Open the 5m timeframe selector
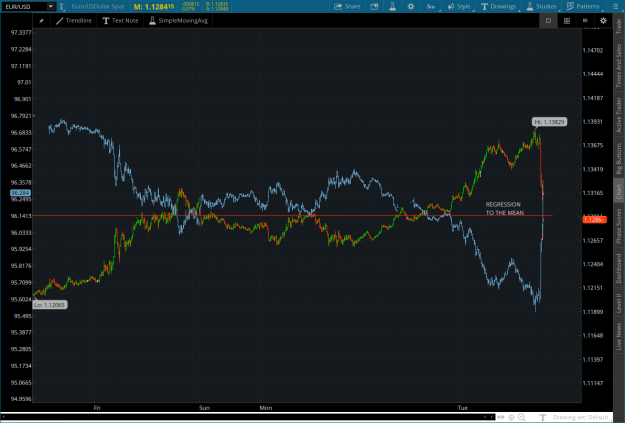Viewport: 625px width, 423px height. (x=431, y=6)
